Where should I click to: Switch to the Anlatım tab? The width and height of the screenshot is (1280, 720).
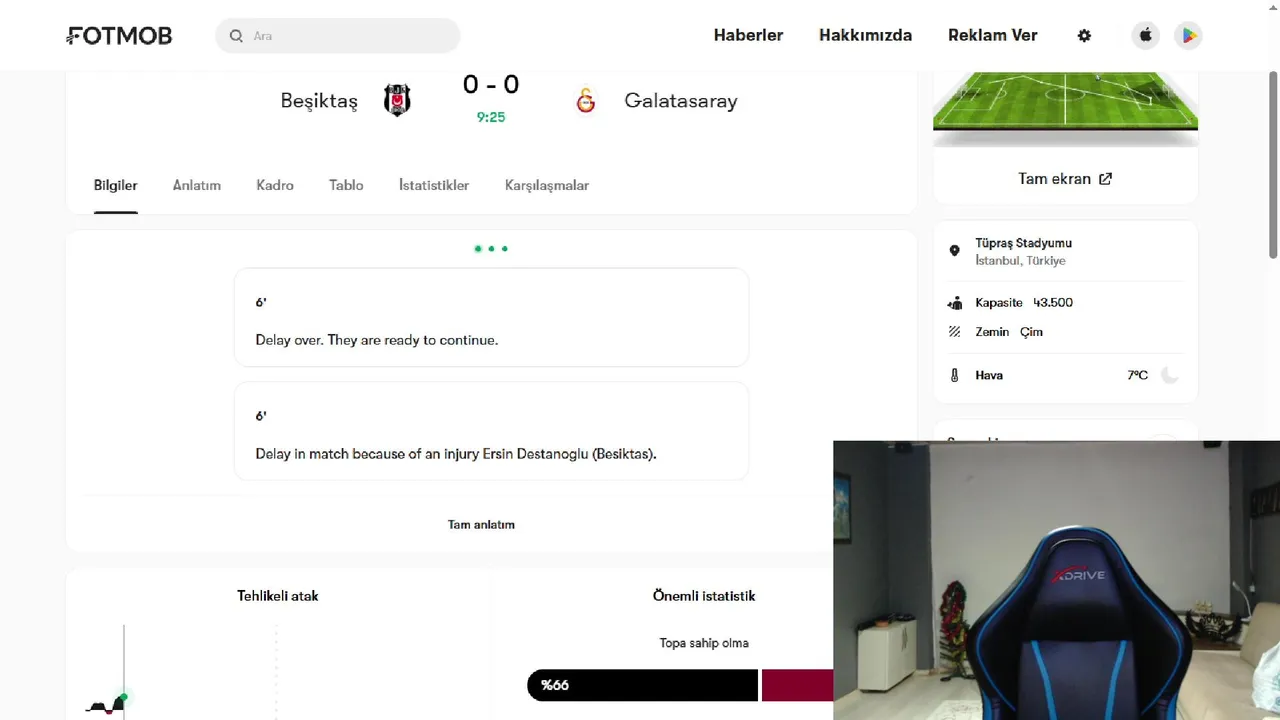196,185
